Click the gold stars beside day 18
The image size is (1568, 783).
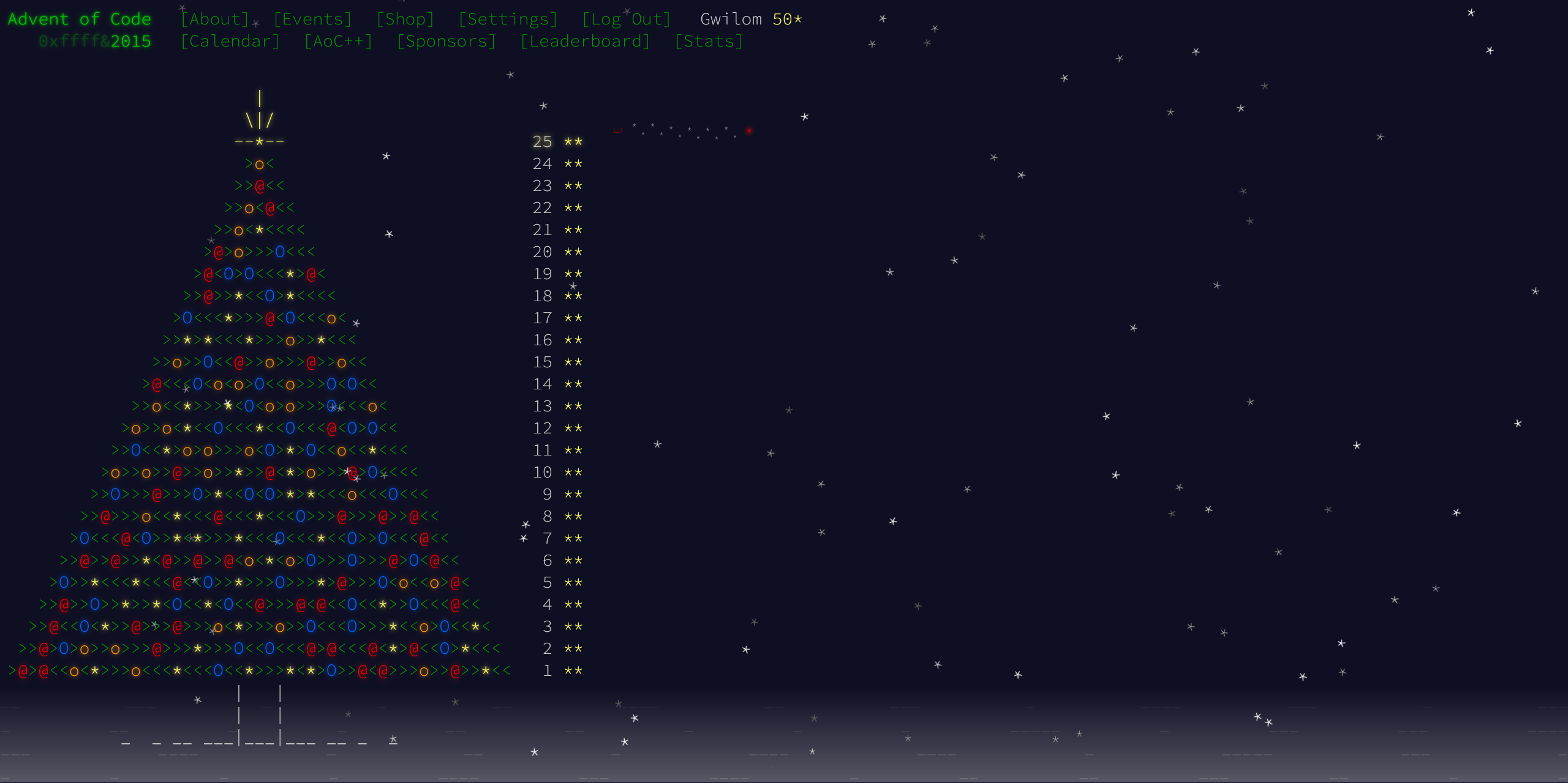point(573,296)
